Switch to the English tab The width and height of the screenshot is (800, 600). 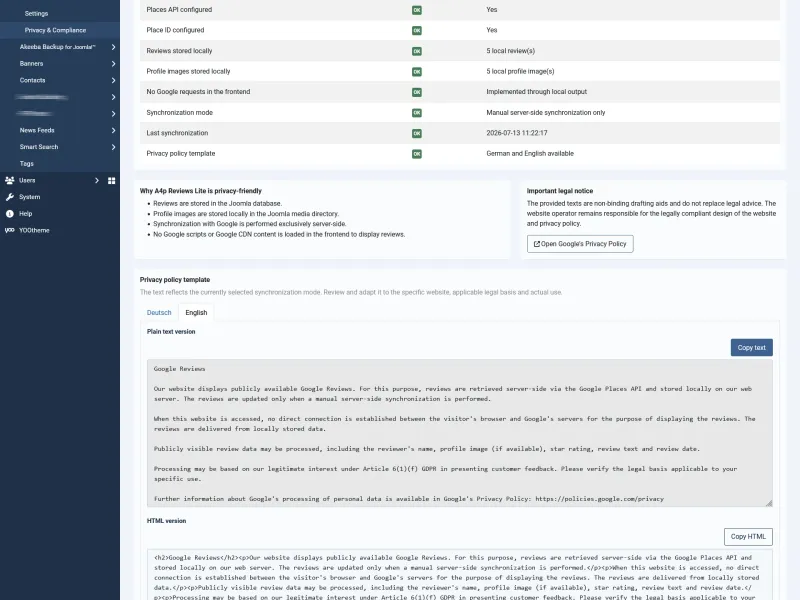click(x=196, y=313)
